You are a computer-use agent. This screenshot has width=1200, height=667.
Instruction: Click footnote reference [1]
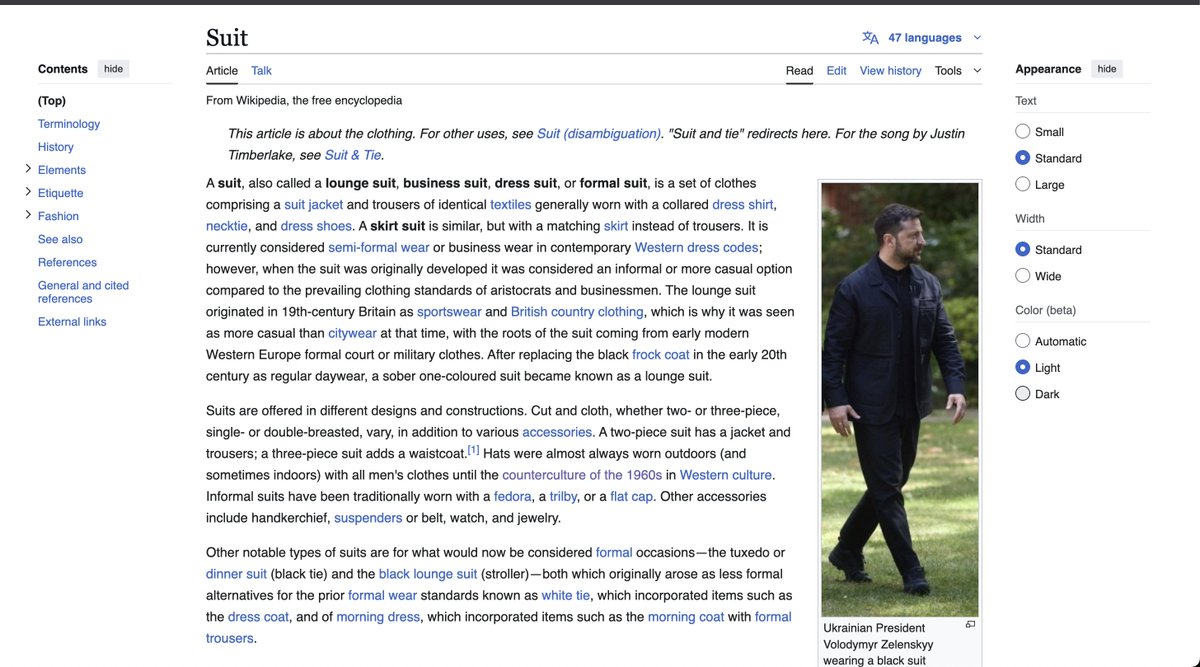coord(474,451)
